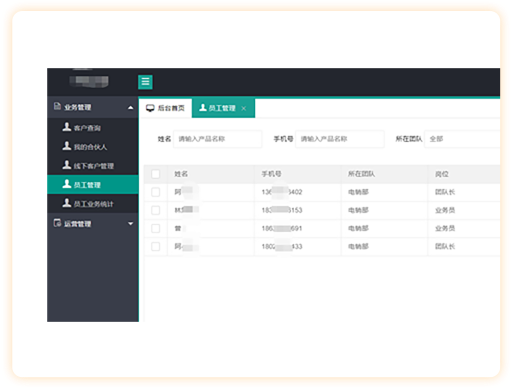Open 我的合伙人 in the sidebar
The height and width of the screenshot is (390, 511).
tap(93, 147)
